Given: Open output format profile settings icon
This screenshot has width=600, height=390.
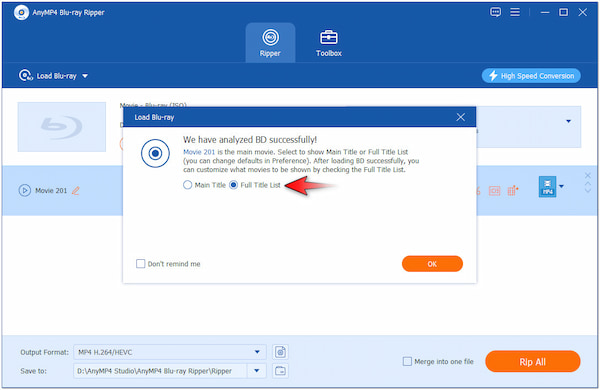Looking at the screenshot, I should click(x=280, y=352).
